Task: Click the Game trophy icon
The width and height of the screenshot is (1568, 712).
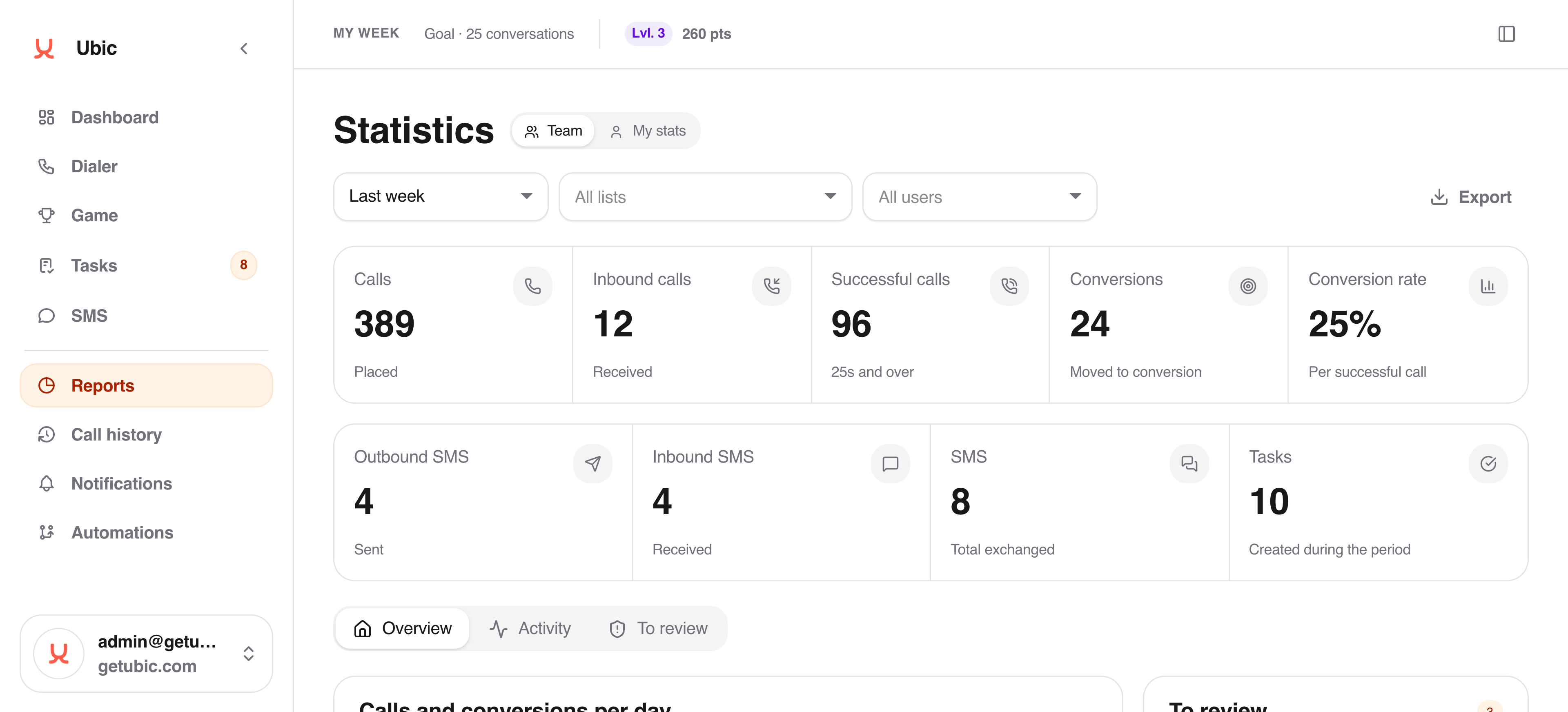Action: pos(46,216)
